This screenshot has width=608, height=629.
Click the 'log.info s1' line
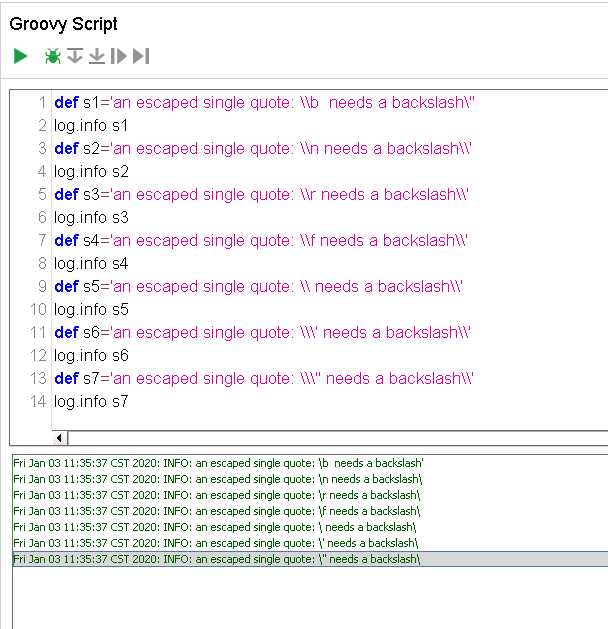(91, 126)
